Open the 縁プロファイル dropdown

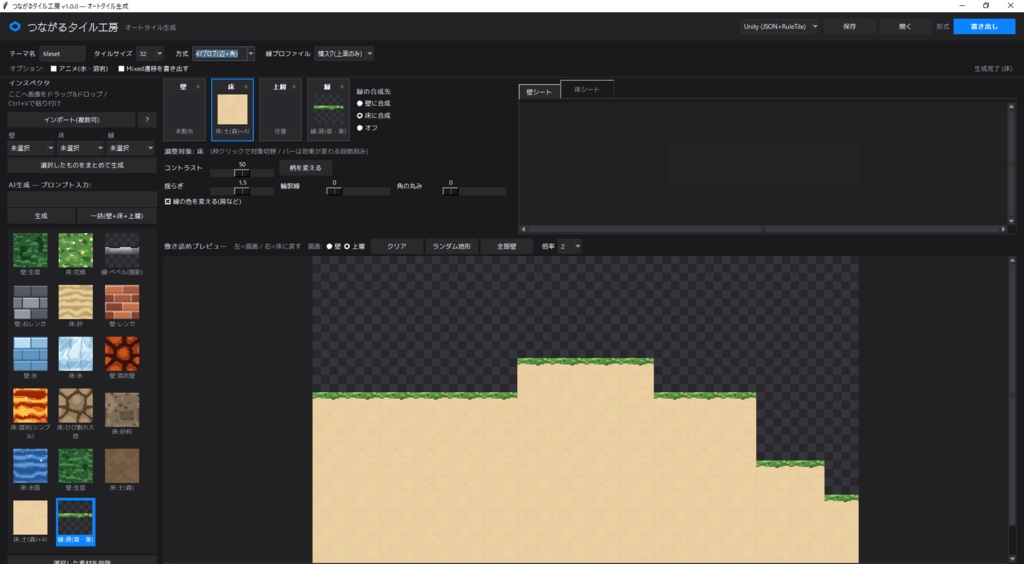344,54
